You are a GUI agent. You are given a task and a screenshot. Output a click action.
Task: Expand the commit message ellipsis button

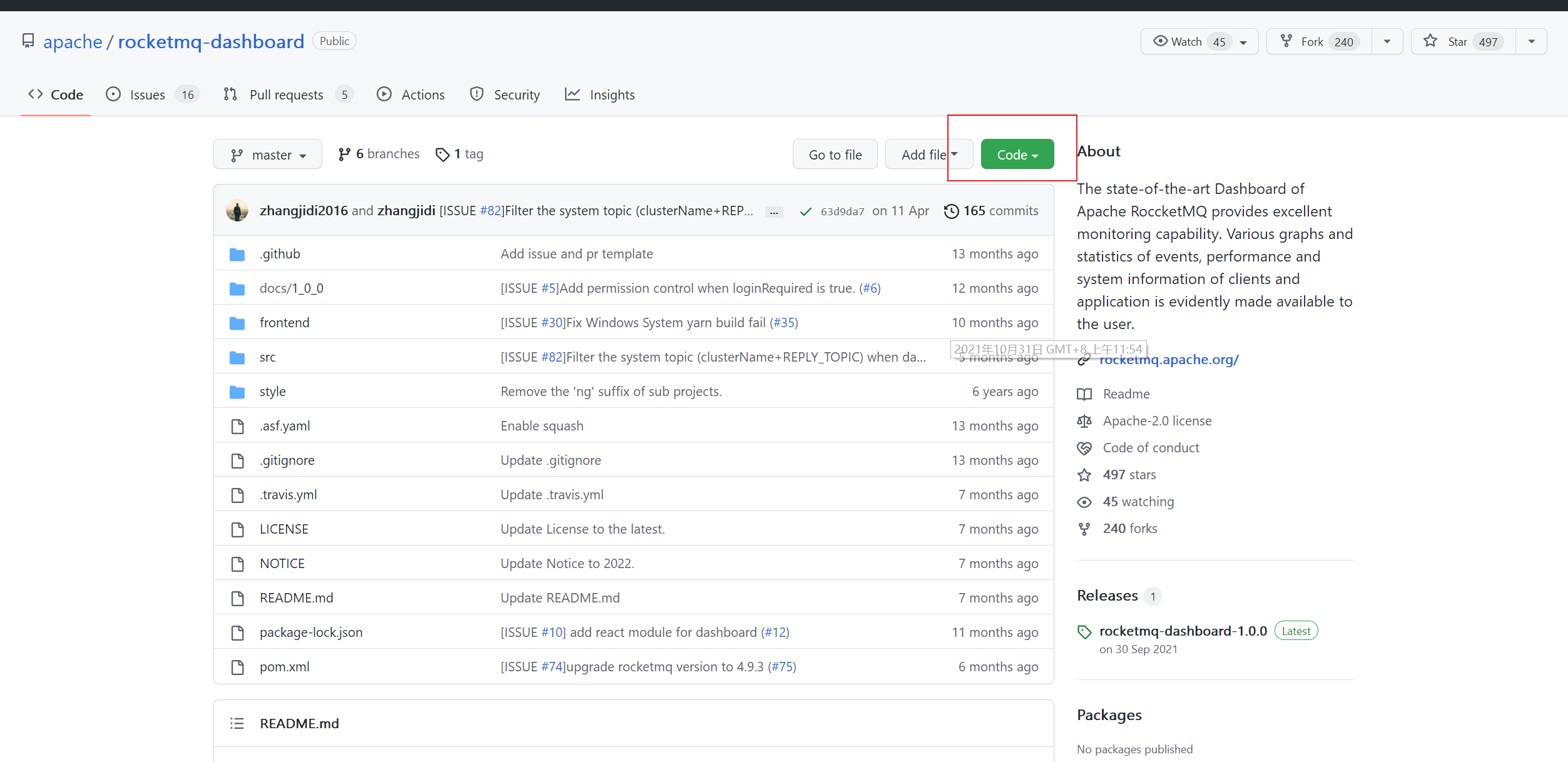(x=774, y=212)
